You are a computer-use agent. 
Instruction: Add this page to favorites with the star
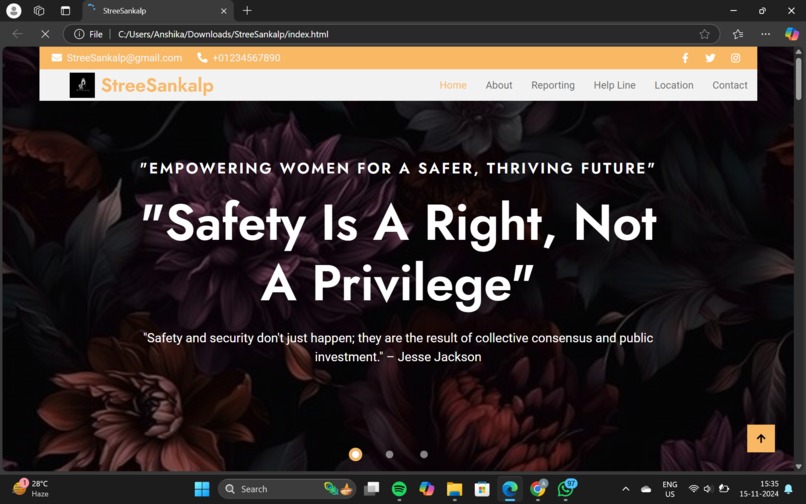click(704, 34)
